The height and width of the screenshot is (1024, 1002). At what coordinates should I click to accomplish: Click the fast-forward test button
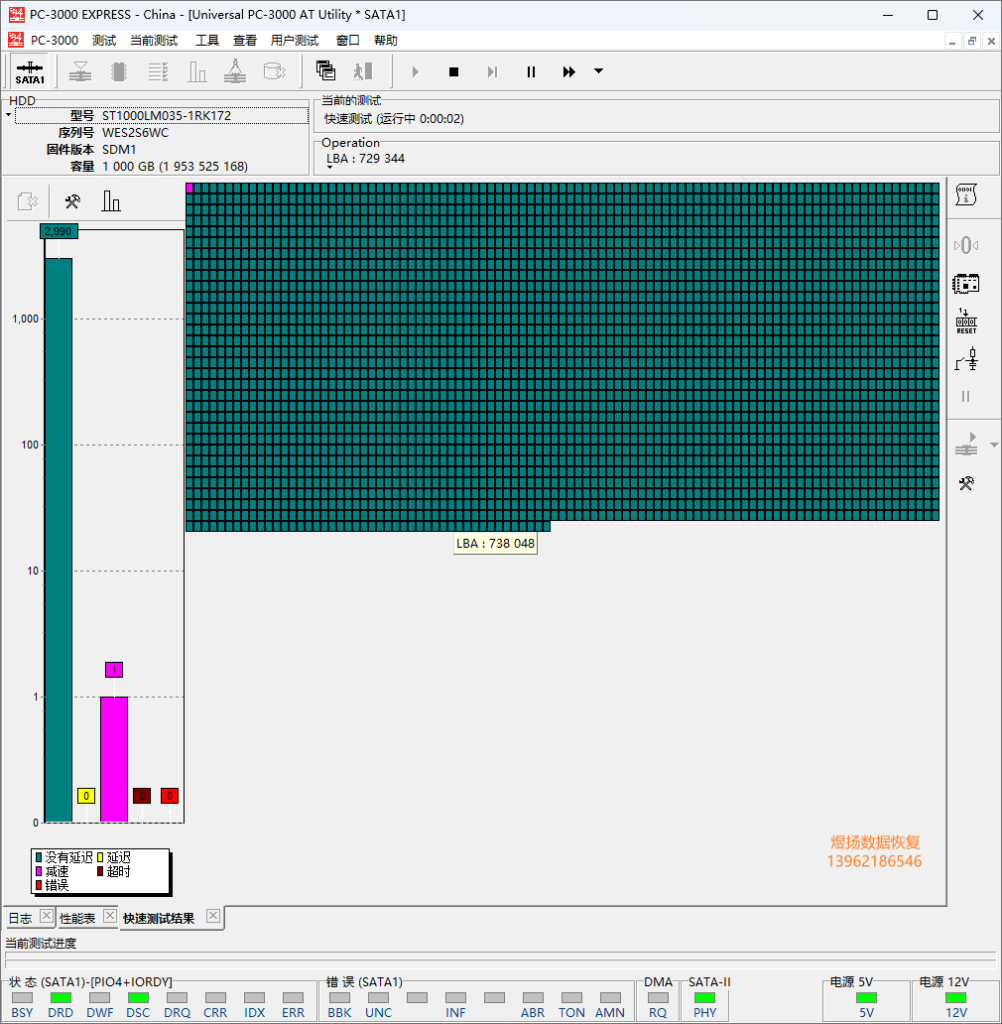pyautogui.click(x=569, y=72)
